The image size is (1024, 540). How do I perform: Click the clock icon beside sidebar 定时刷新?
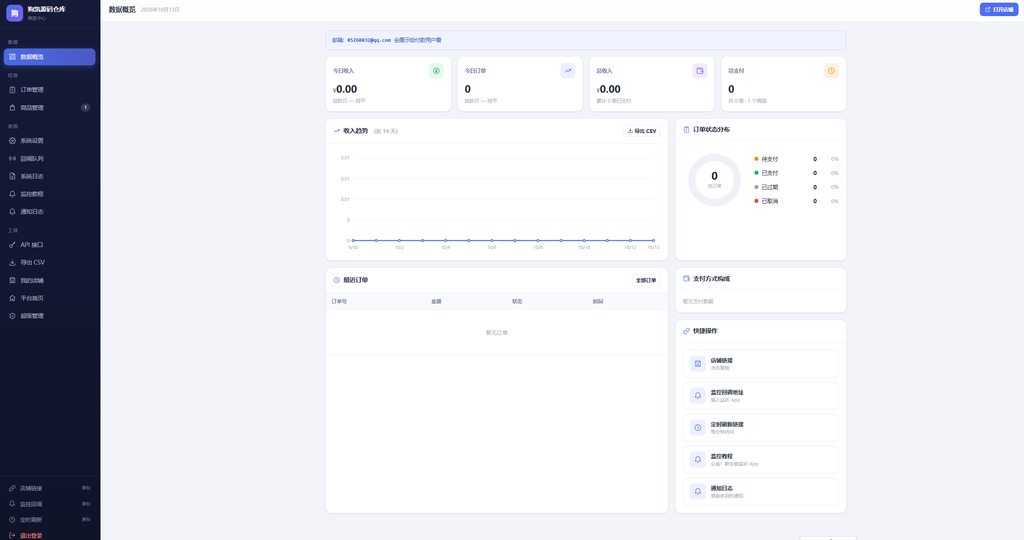[12, 520]
